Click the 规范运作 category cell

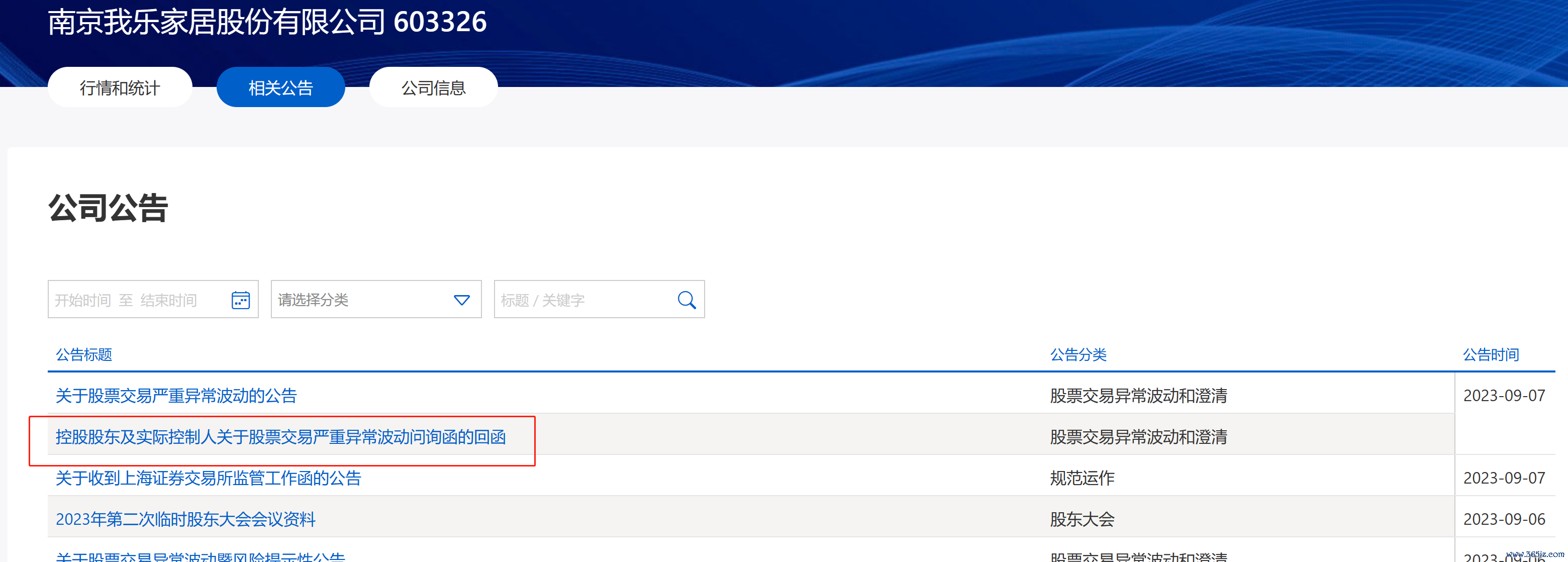[x=1082, y=478]
